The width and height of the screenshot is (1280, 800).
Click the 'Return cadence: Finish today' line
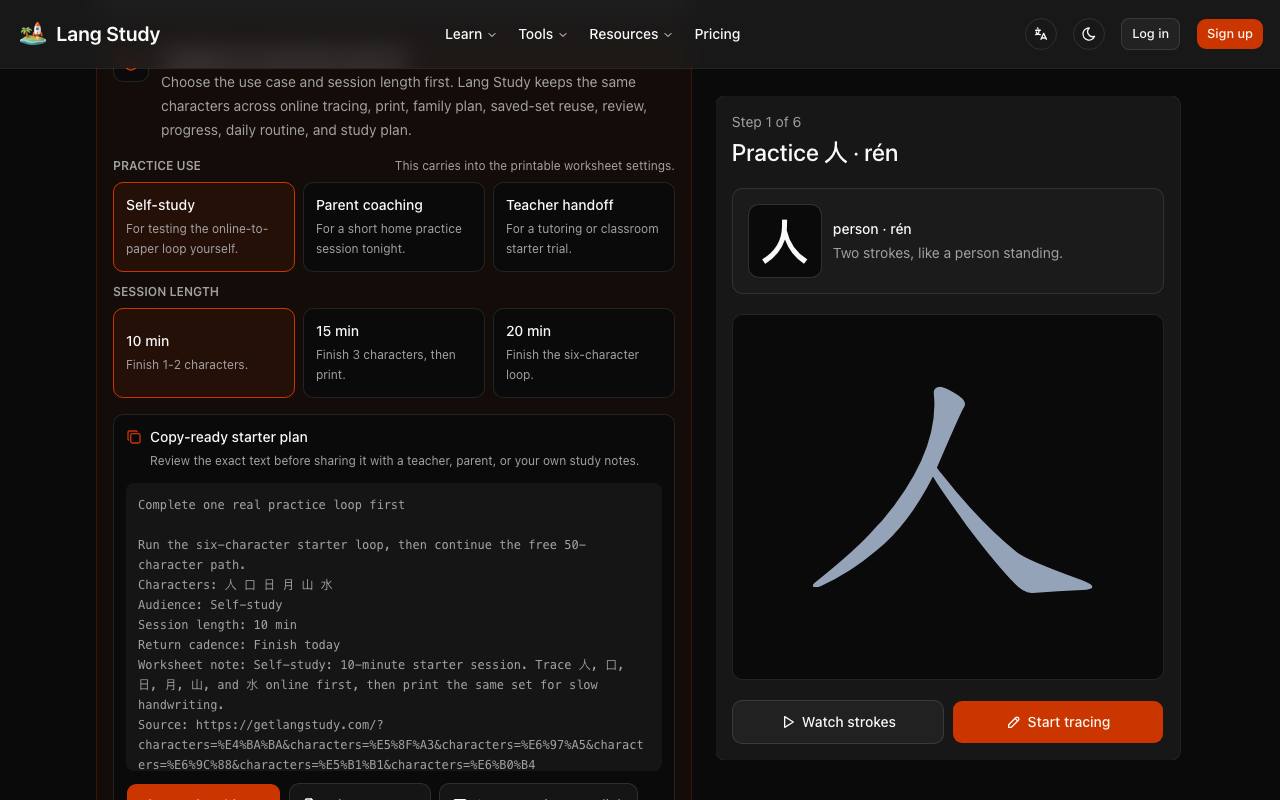[x=239, y=645]
